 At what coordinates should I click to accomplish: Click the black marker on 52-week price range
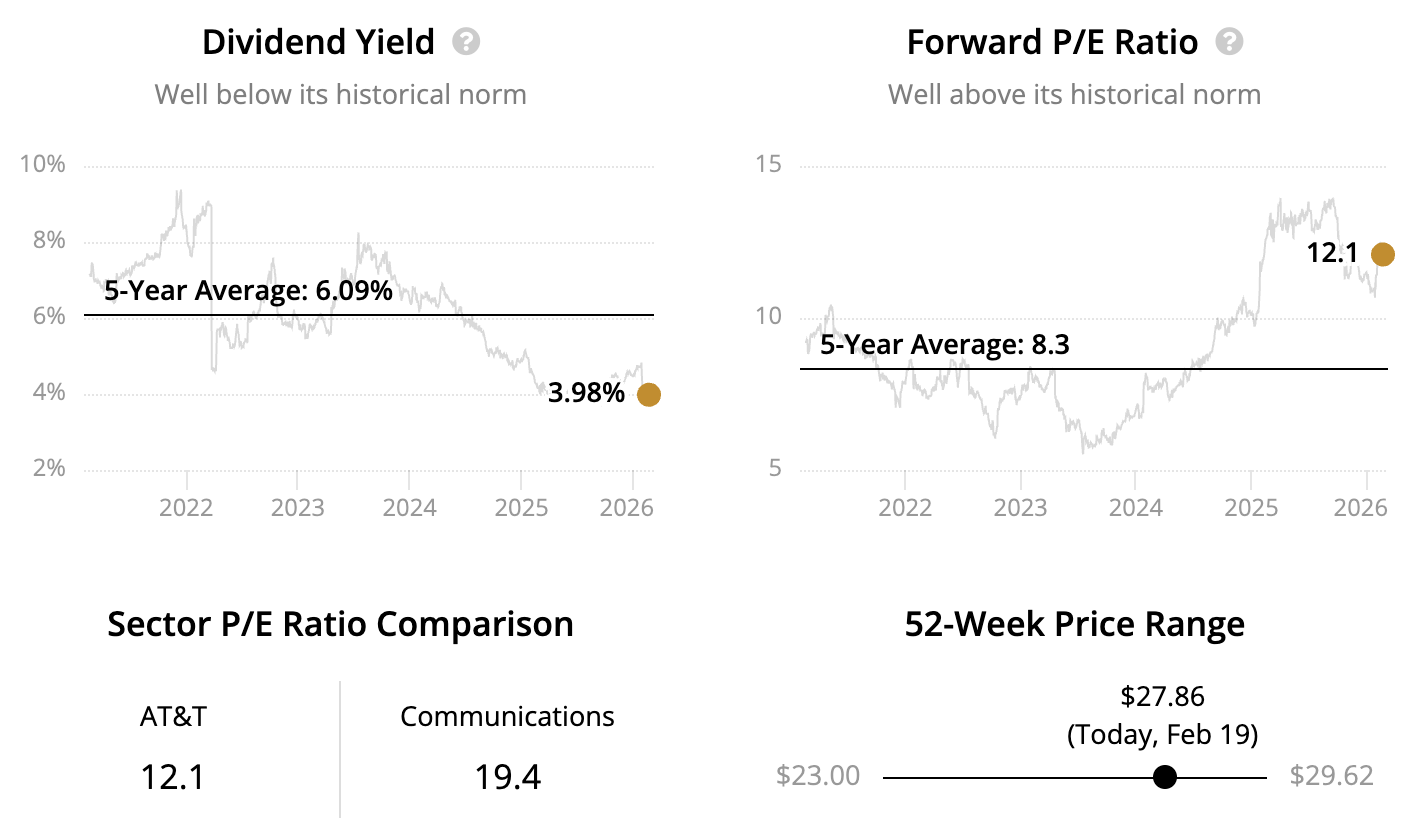tap(1164, 777)
